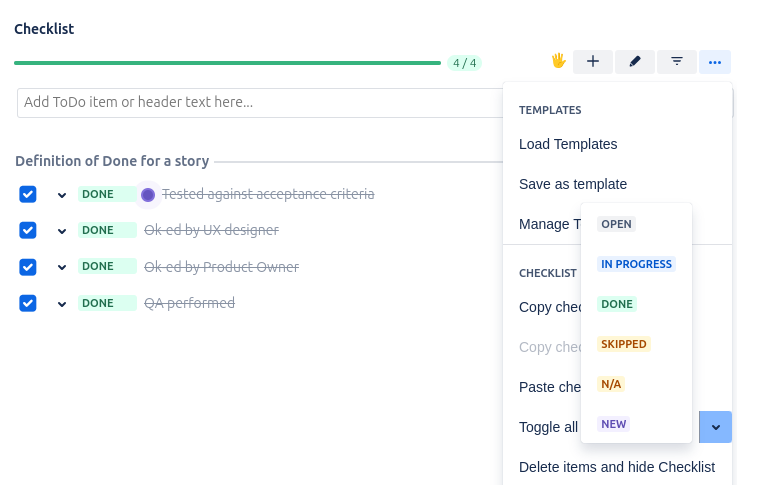
Task: Pick the SKIPPED status label
Action: coord(624,344)
